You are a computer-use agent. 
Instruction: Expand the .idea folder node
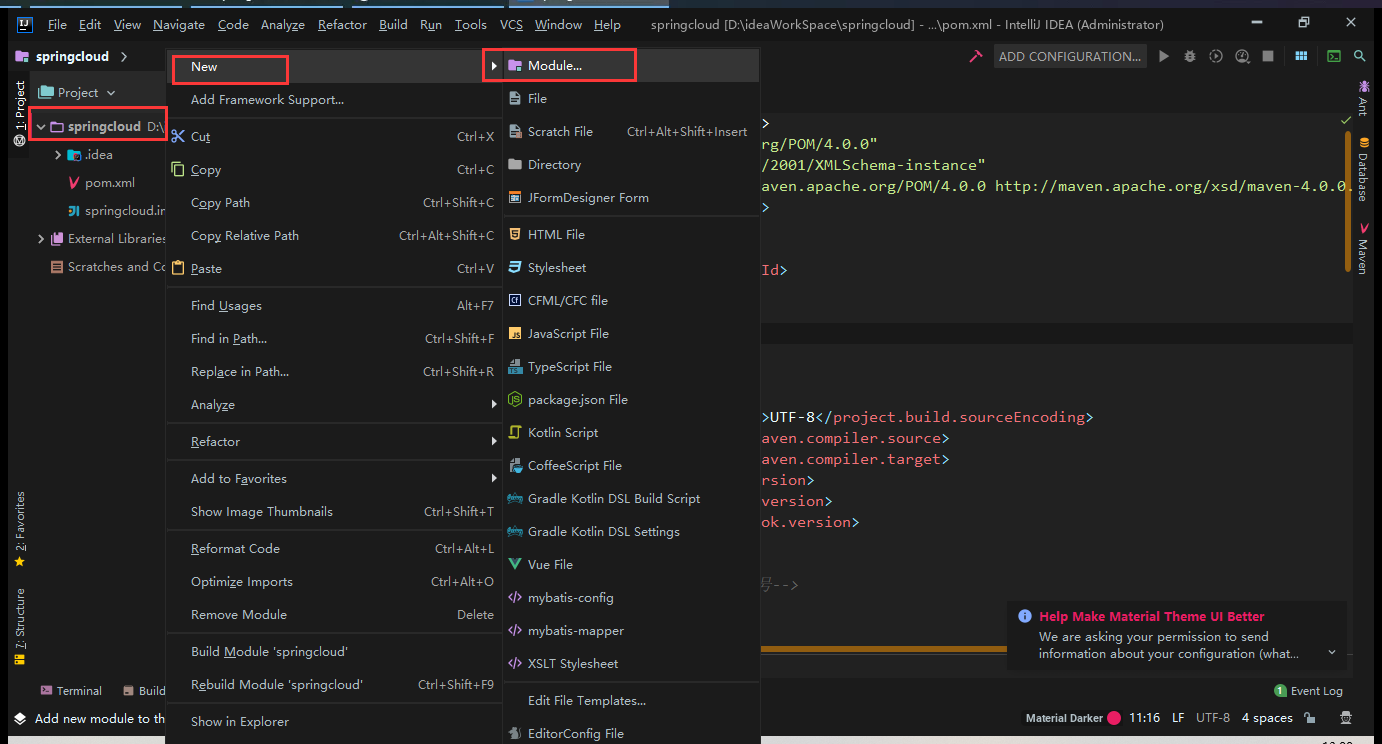58,155
